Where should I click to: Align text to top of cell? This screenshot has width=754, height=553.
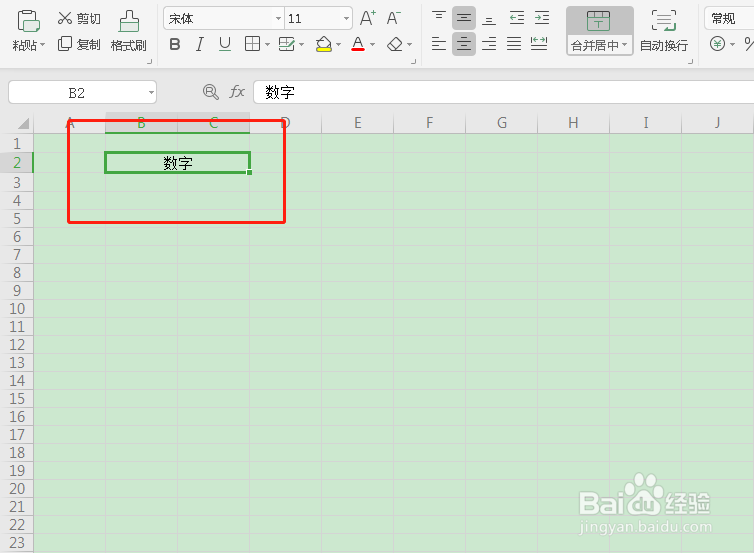coord(439,18)
